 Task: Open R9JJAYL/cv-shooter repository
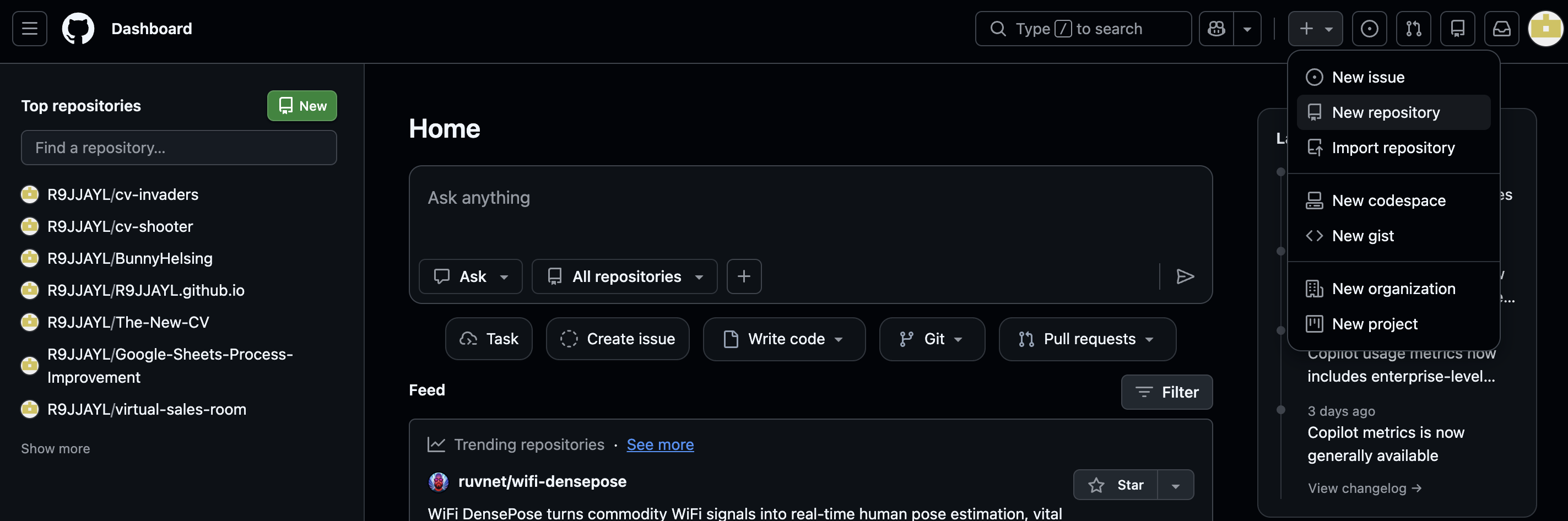point(120,226)
